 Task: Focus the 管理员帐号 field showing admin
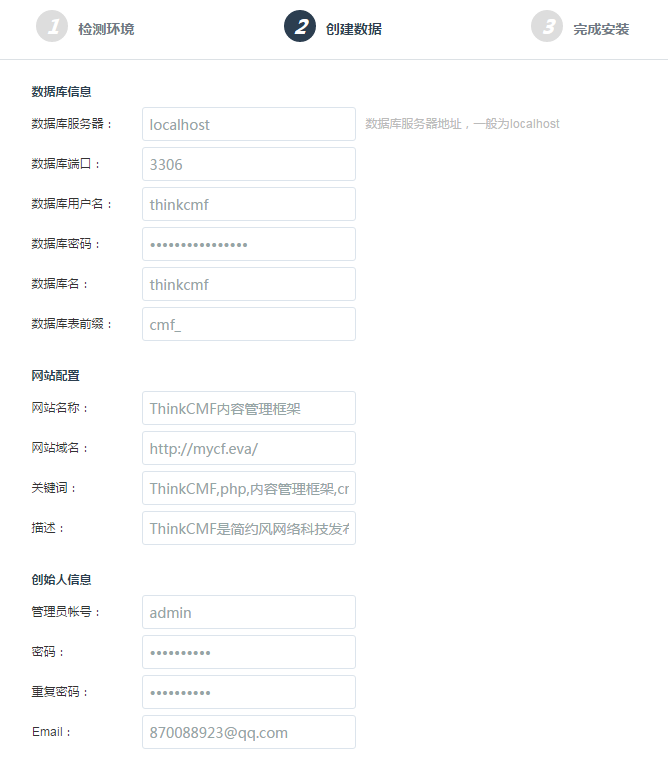(x=249, y=612)
